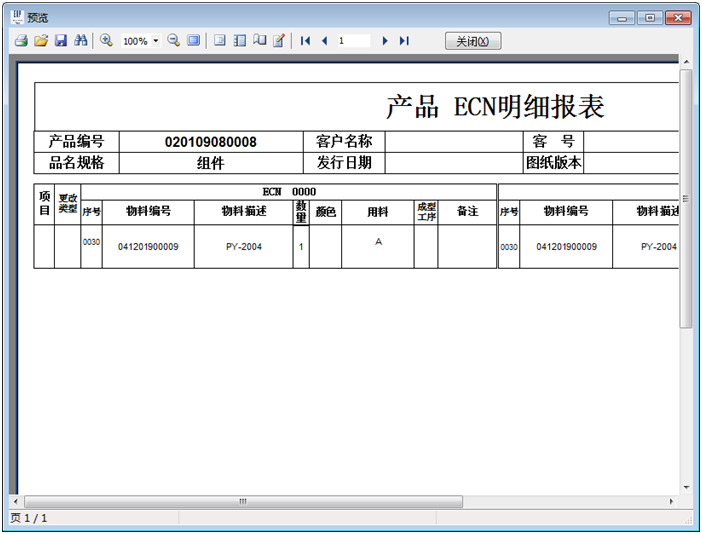Click the 用料 value A cell

pos(378,246)
